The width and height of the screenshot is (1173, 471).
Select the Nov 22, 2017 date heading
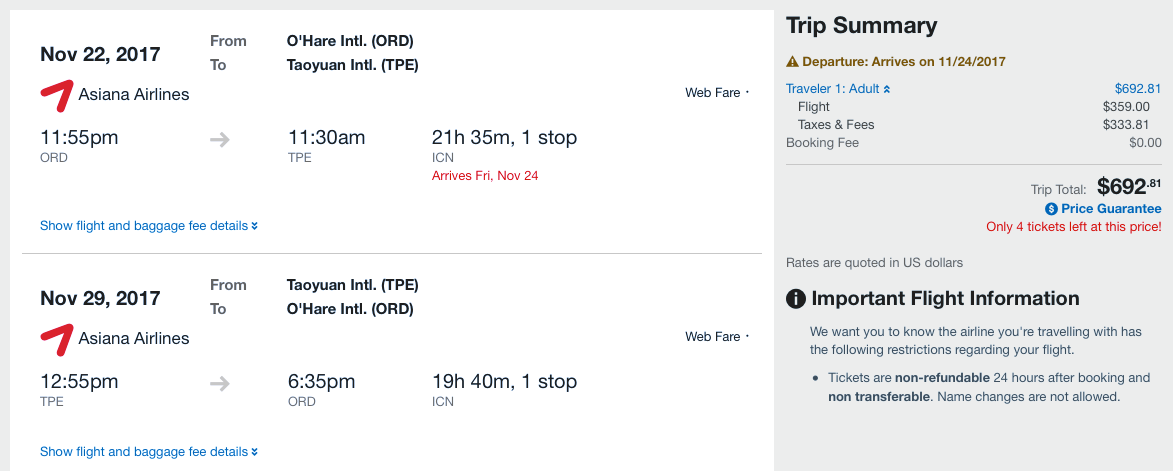click(100, 54)
